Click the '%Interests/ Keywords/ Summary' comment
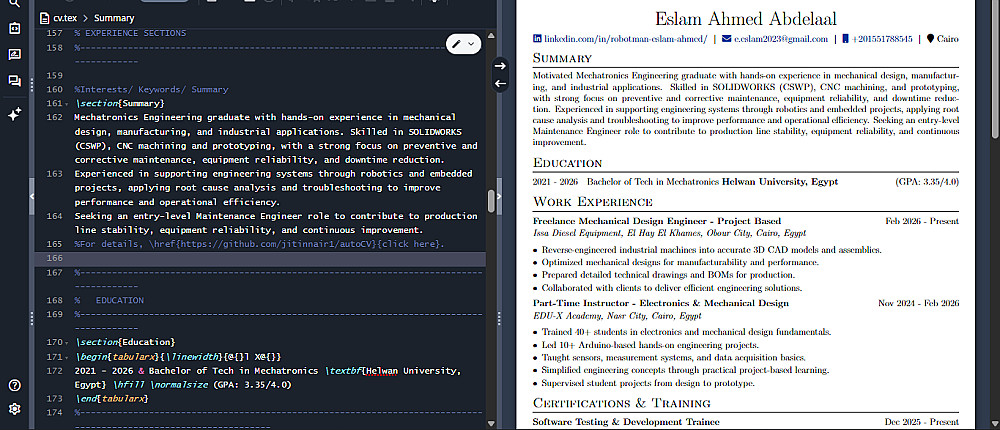Image resolution: width=1000 pixels, height=430 pixels. [151, 89]
